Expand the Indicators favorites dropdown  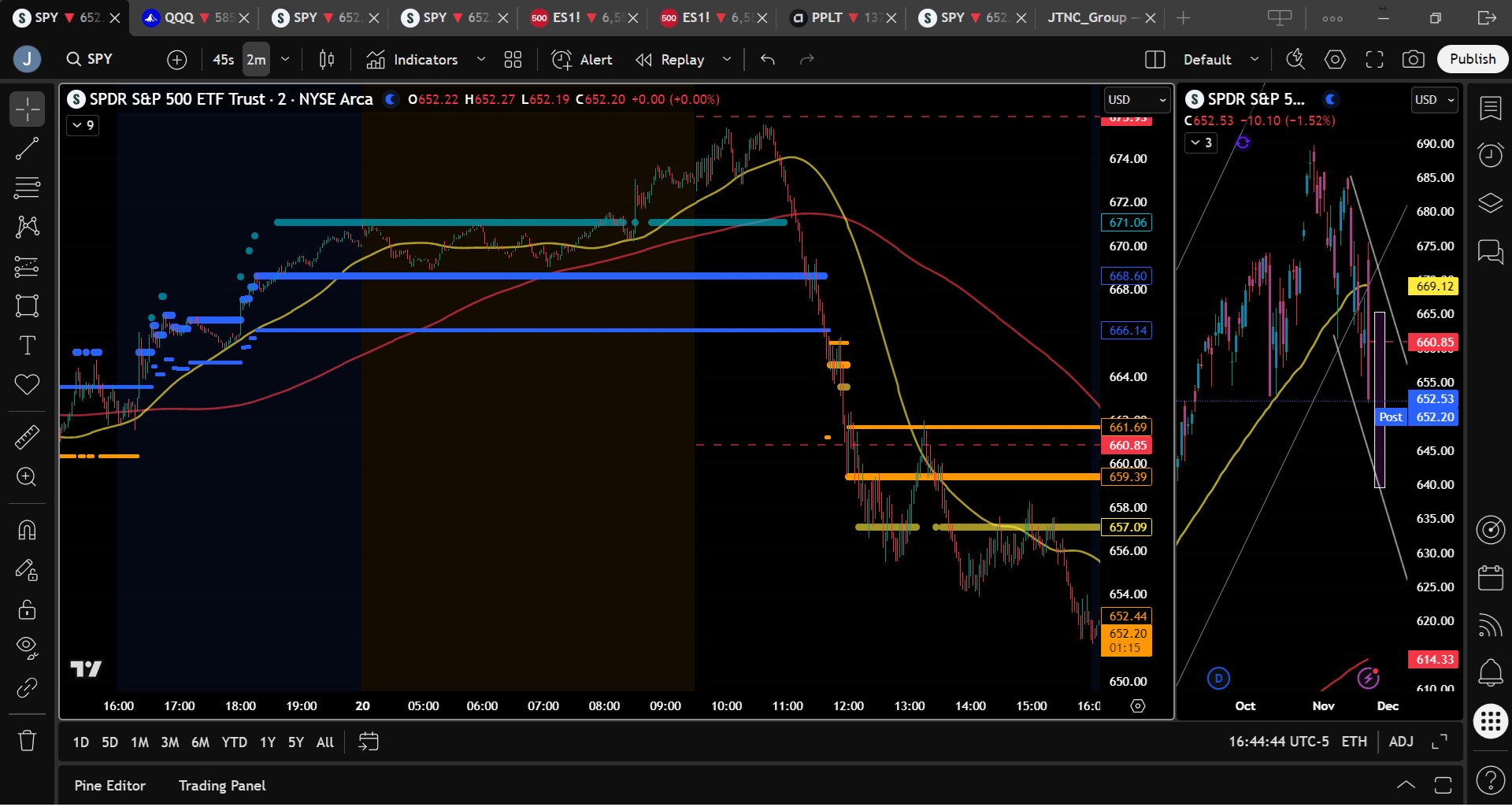coord(481,59)
